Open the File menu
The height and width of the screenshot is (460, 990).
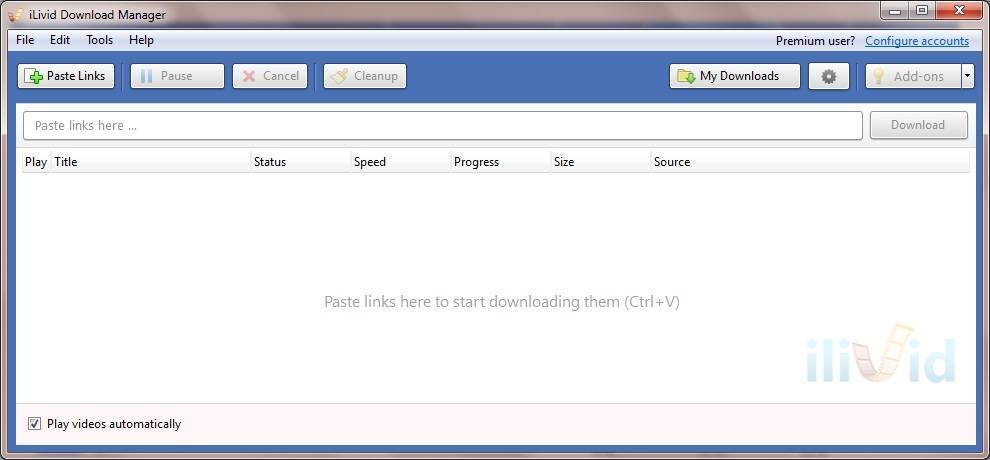[x=25, y=40]
